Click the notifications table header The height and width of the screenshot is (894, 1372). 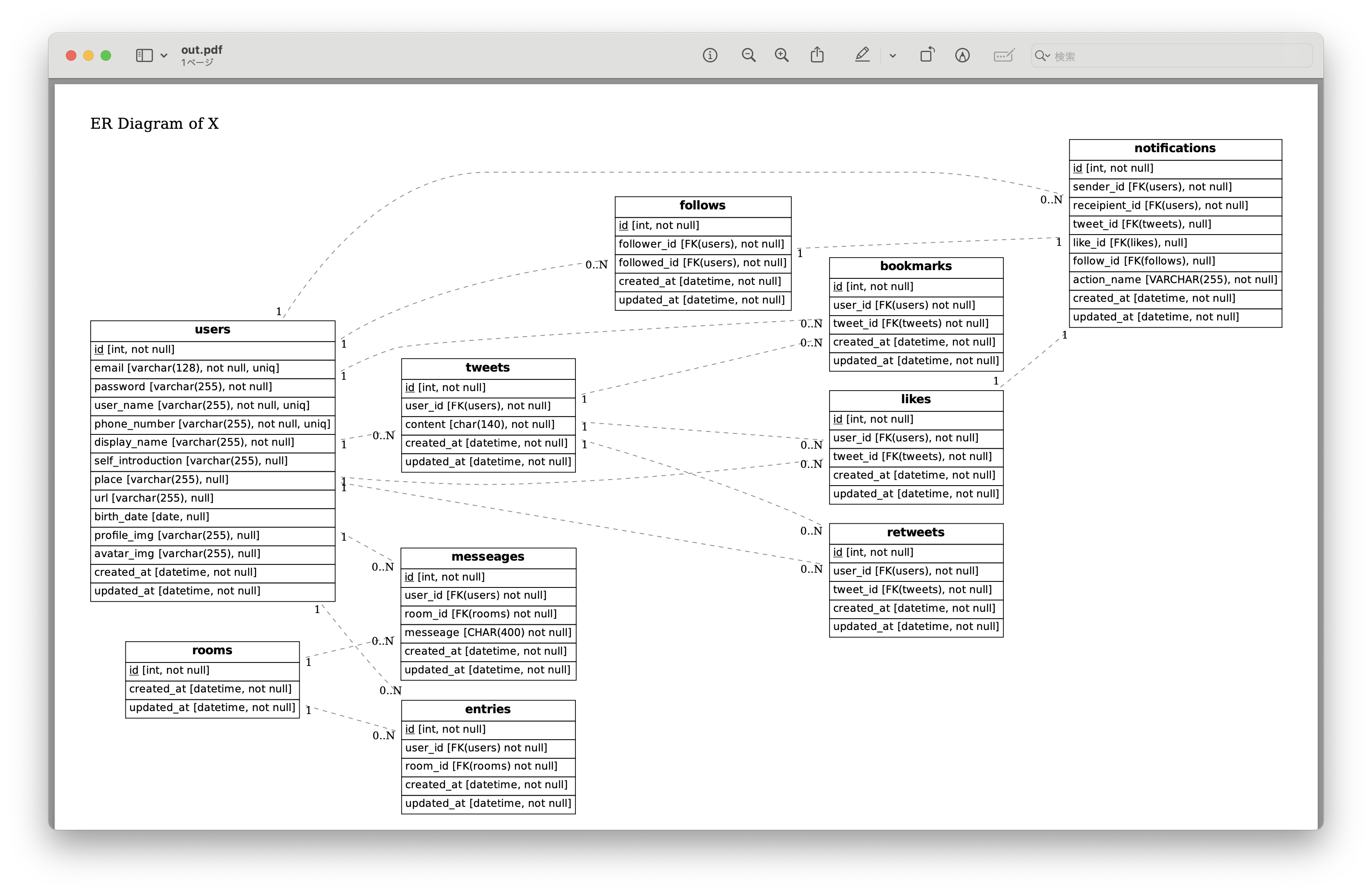point(1175,149)
